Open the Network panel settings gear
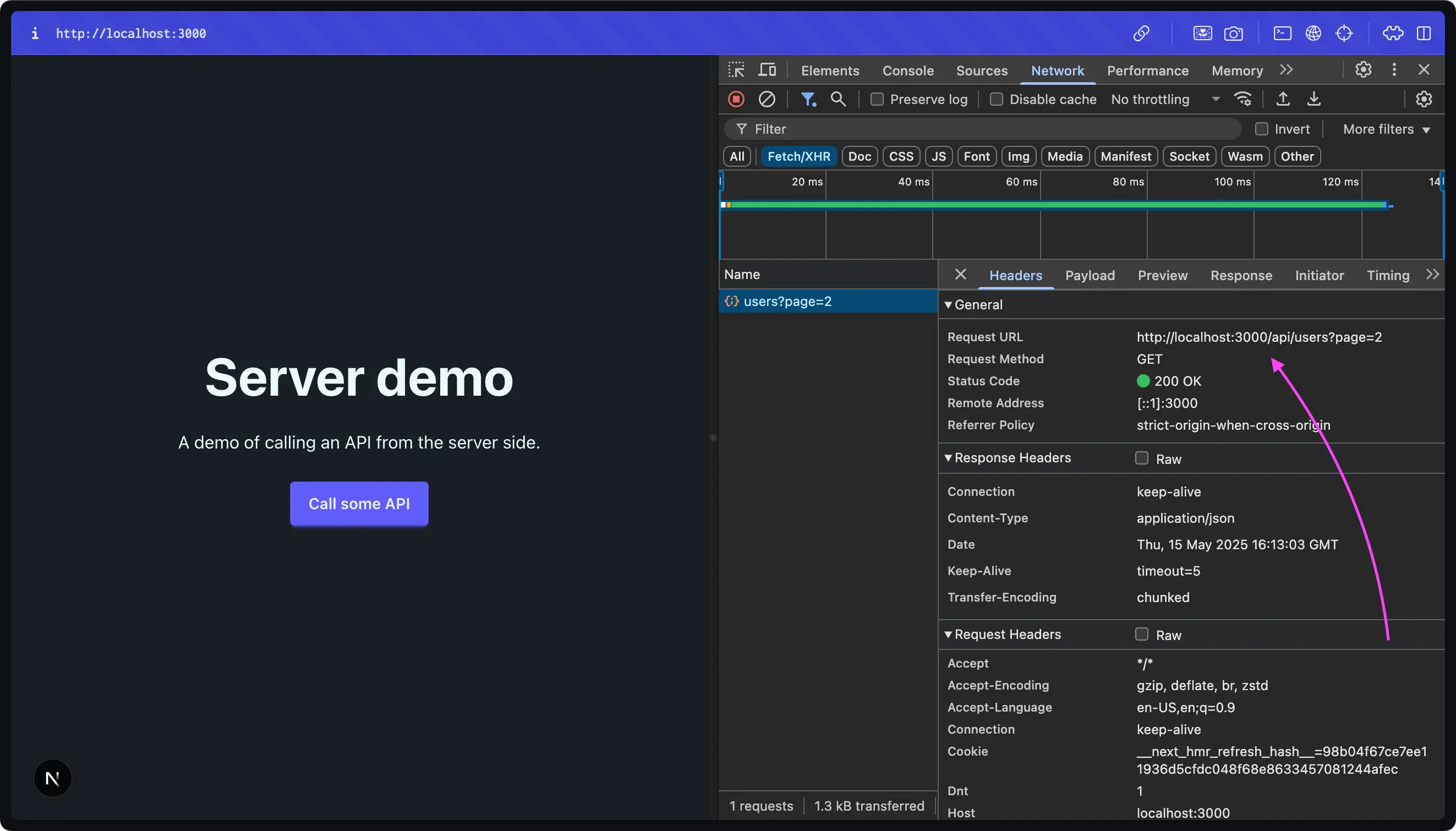The image size is (1456, 831). pyautogui.click(x=1424, y=99)
